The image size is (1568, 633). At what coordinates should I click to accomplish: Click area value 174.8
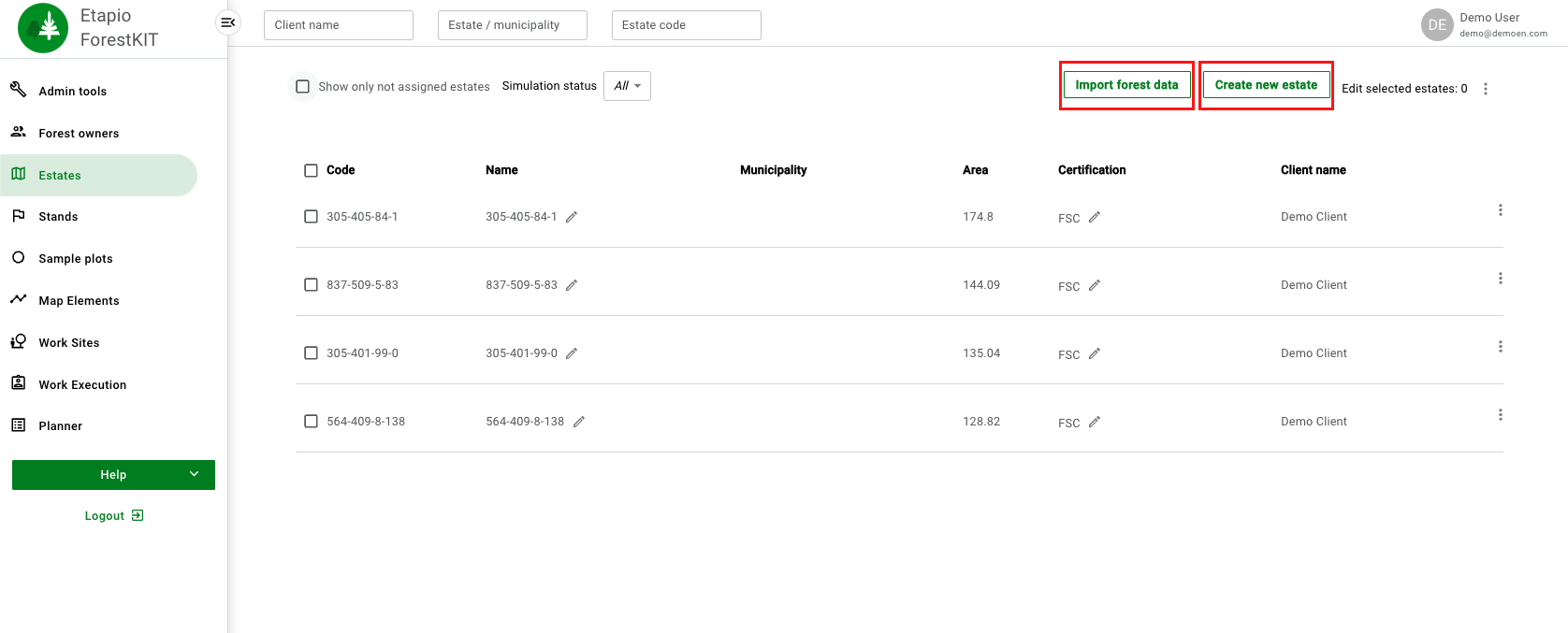click(x=978, y=216)
